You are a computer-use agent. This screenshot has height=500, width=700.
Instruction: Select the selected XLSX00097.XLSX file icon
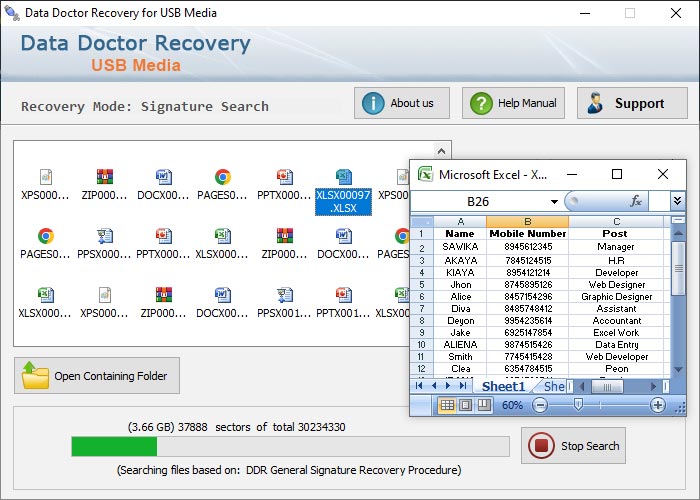click(x=343, y=177)
